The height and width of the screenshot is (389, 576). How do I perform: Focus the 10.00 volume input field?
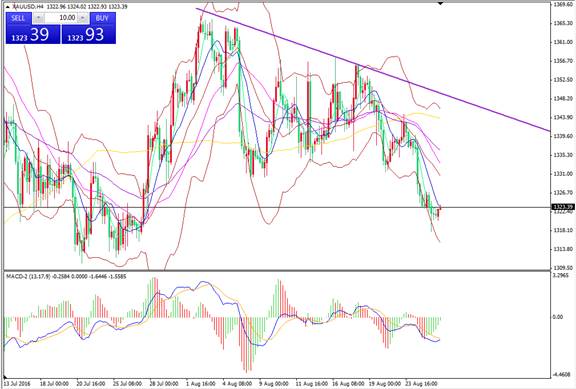pos(61,18)
